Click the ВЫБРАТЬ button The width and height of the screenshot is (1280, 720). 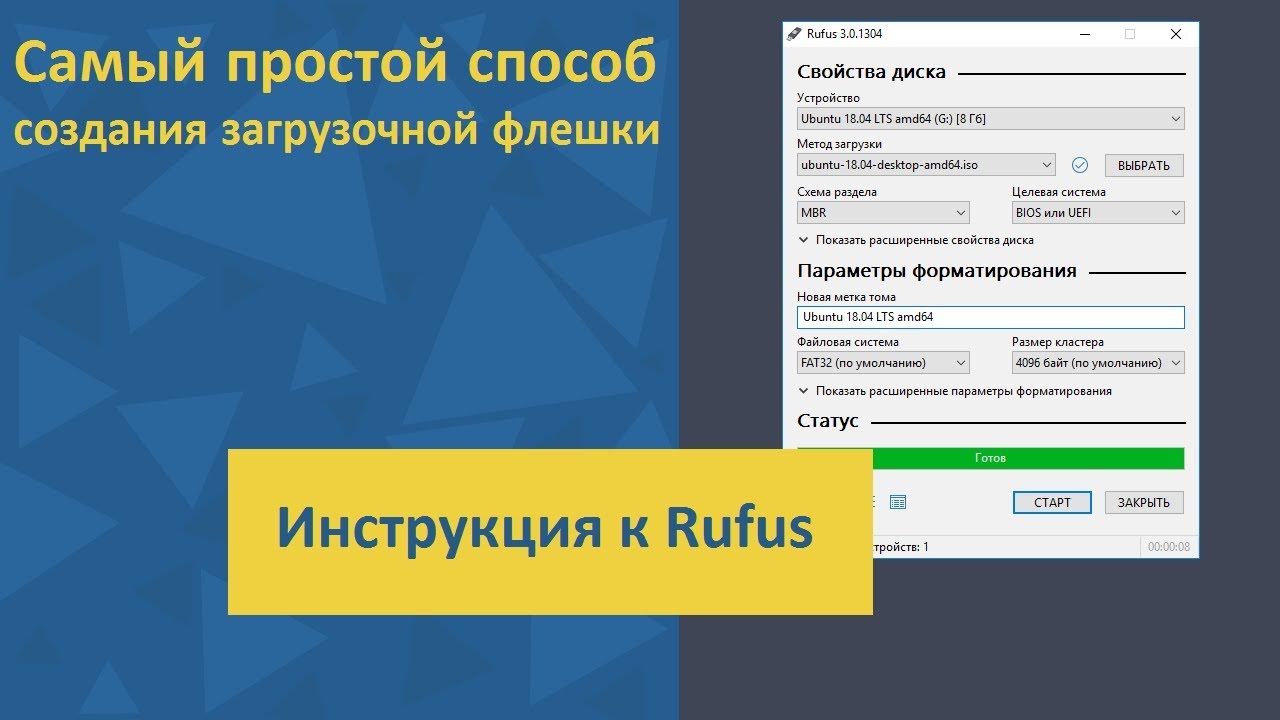(1144, 165)
